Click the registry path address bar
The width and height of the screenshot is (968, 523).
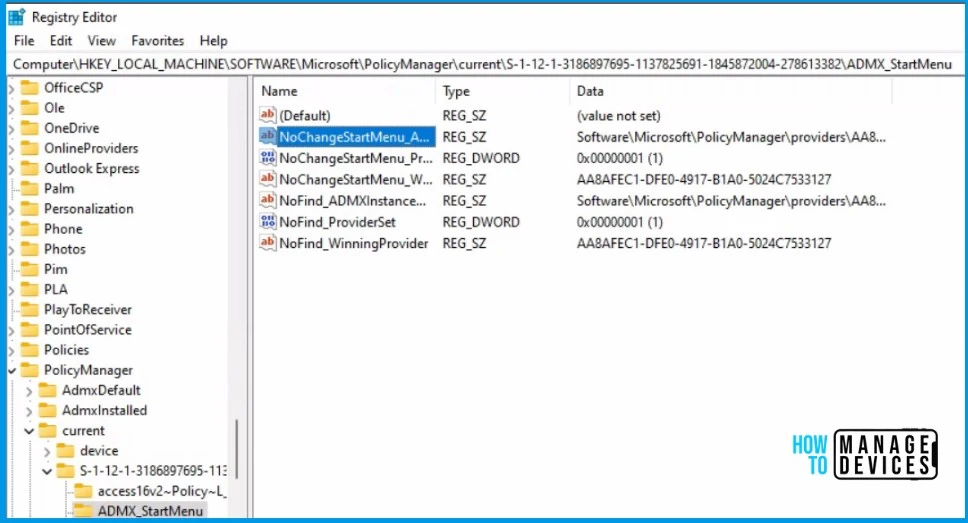pyautogui.click(x=483, y=64)
